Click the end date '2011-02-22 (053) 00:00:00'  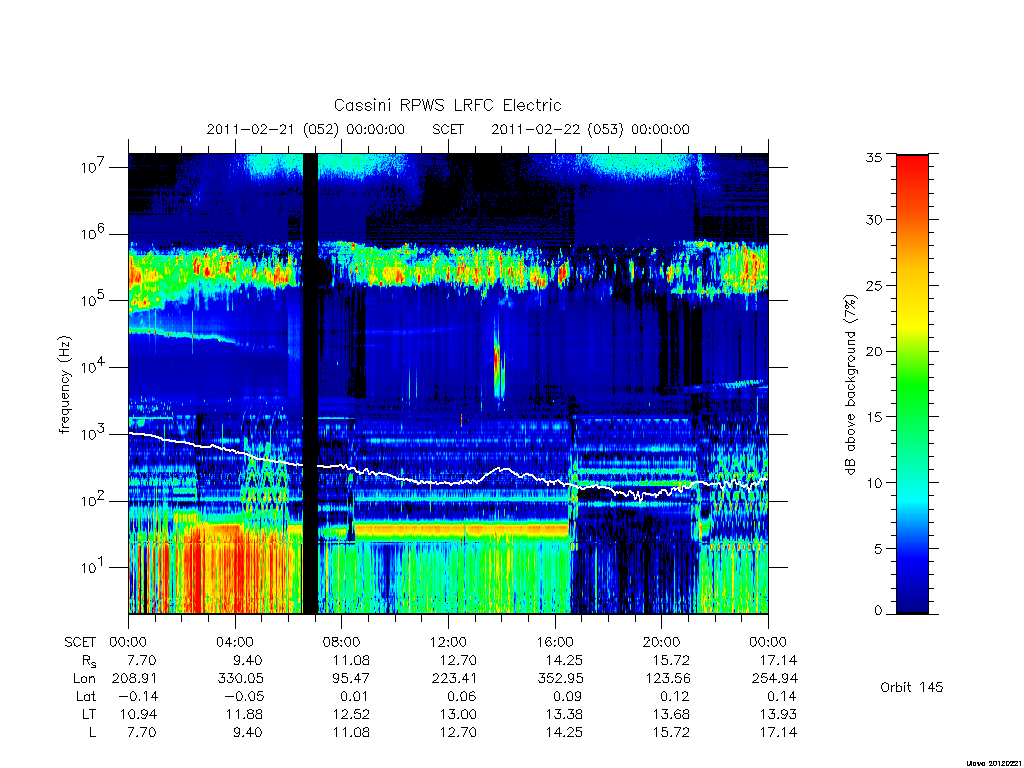[590, 129]
